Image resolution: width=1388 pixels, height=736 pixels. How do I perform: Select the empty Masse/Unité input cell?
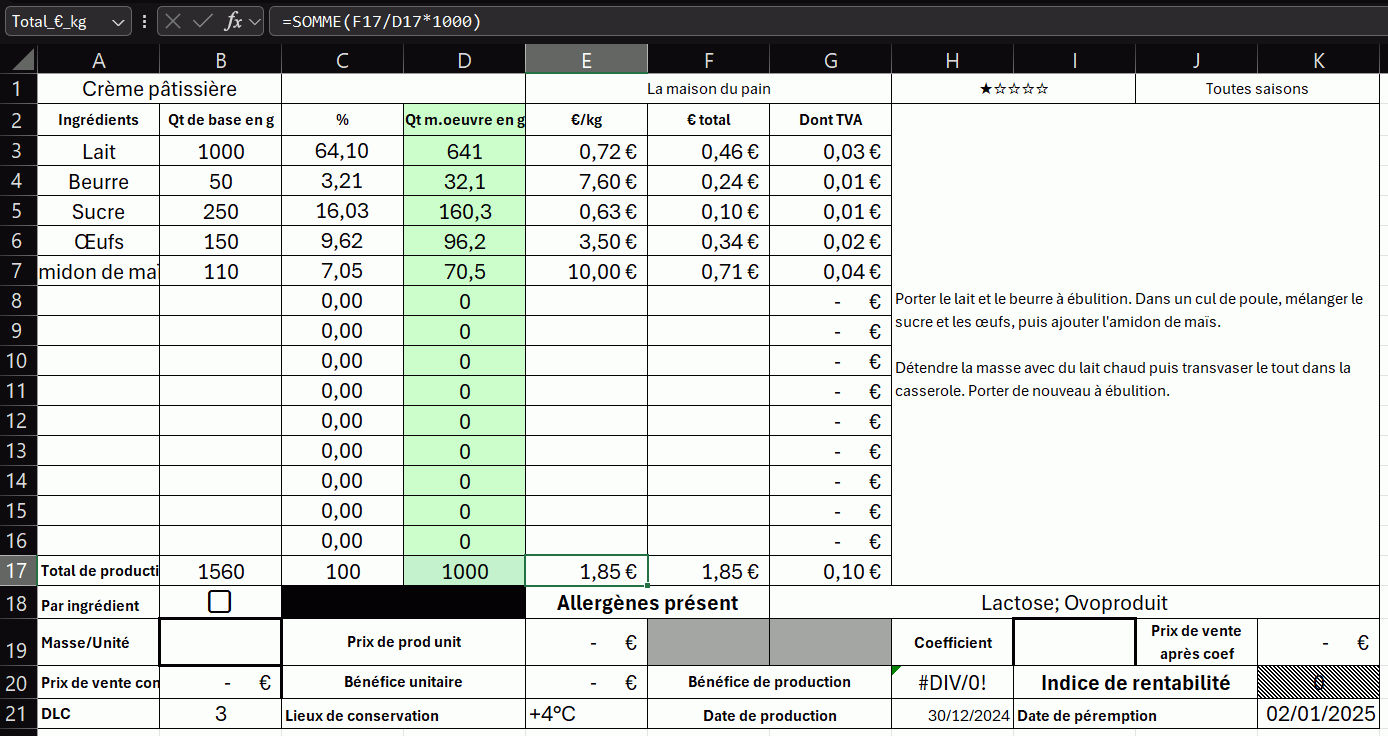(220, 642)
